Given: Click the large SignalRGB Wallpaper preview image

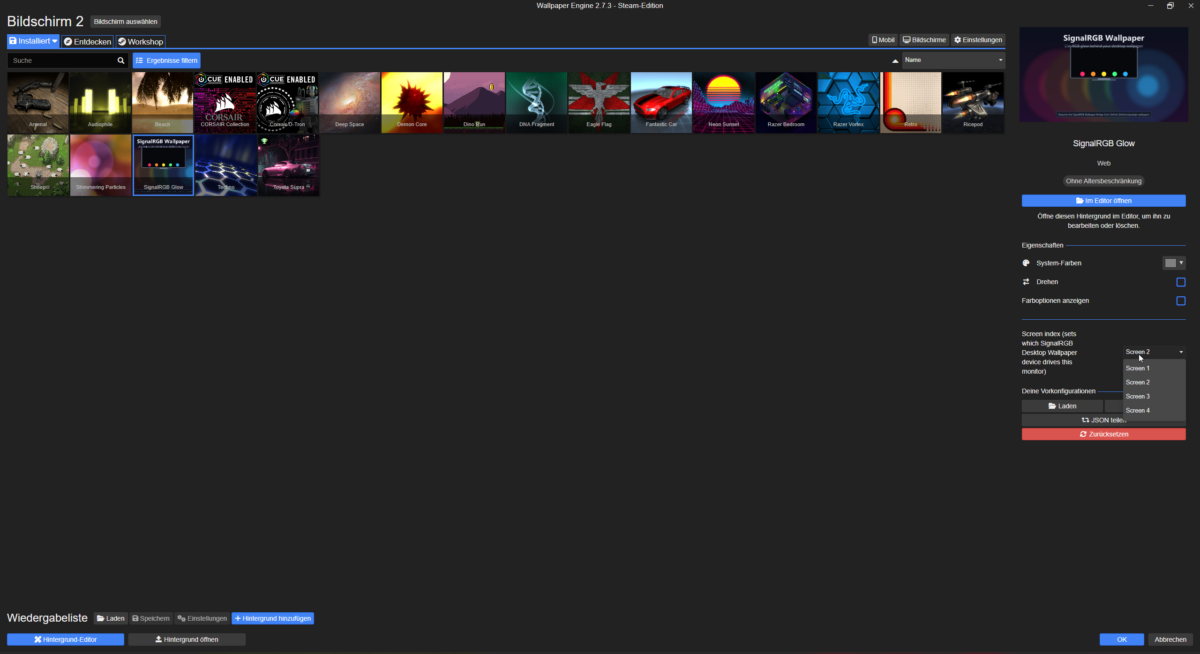Looking at the screenshot, I should pos(1104,75).
